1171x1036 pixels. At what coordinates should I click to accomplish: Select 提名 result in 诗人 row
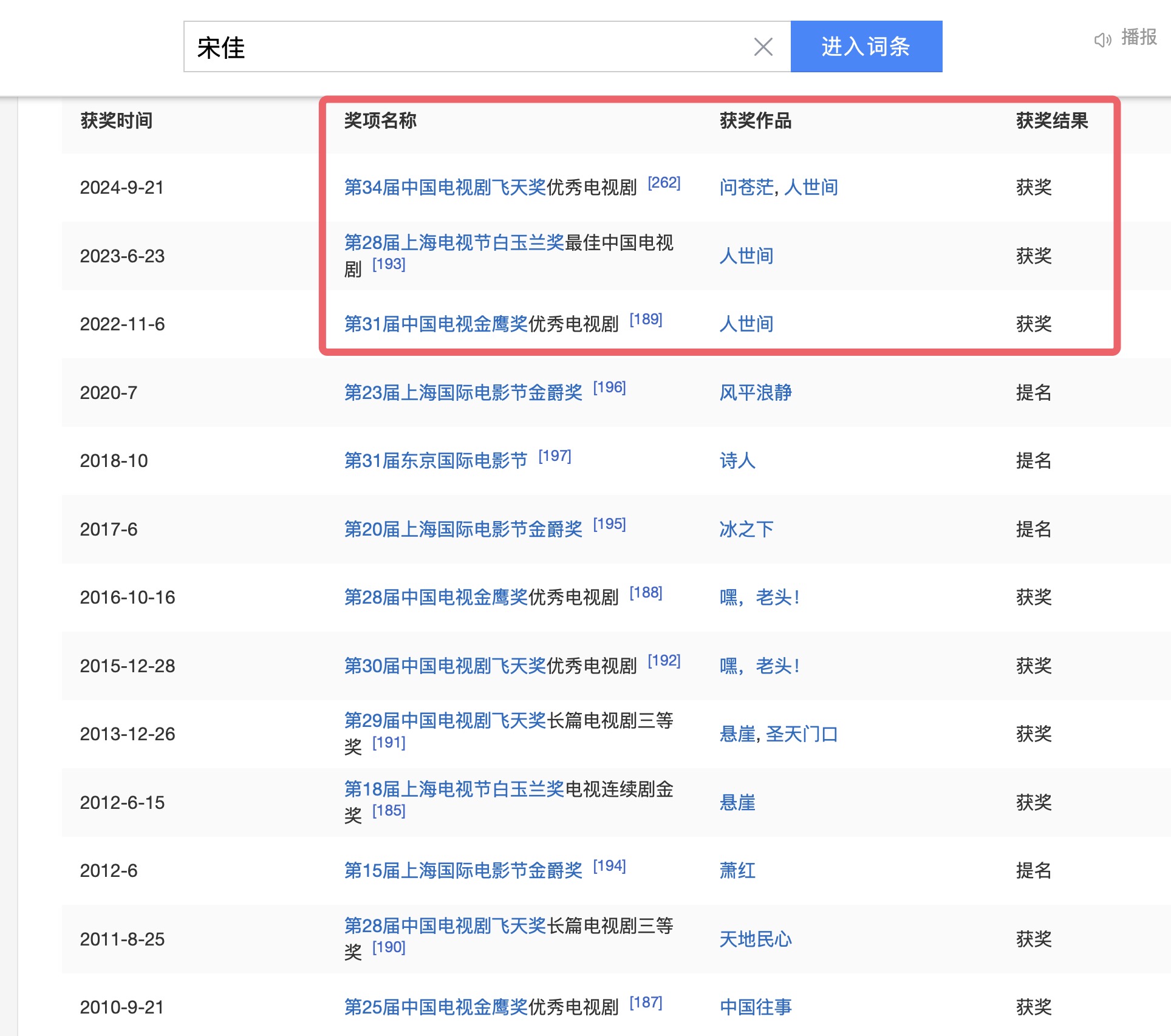(x=1034, y=461)
